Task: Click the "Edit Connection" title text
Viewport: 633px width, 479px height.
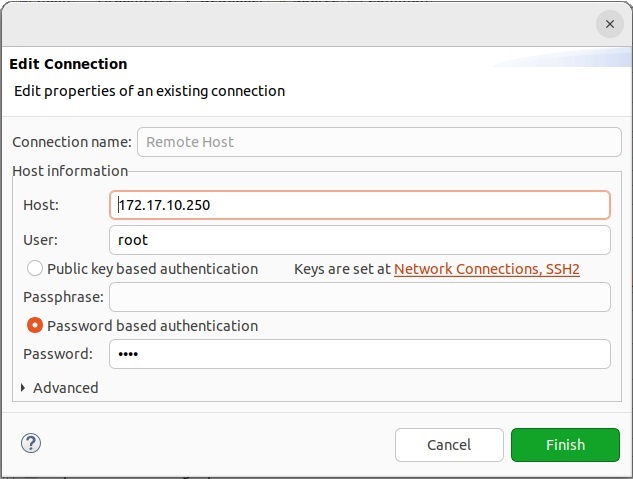Action: pos(68,64)
